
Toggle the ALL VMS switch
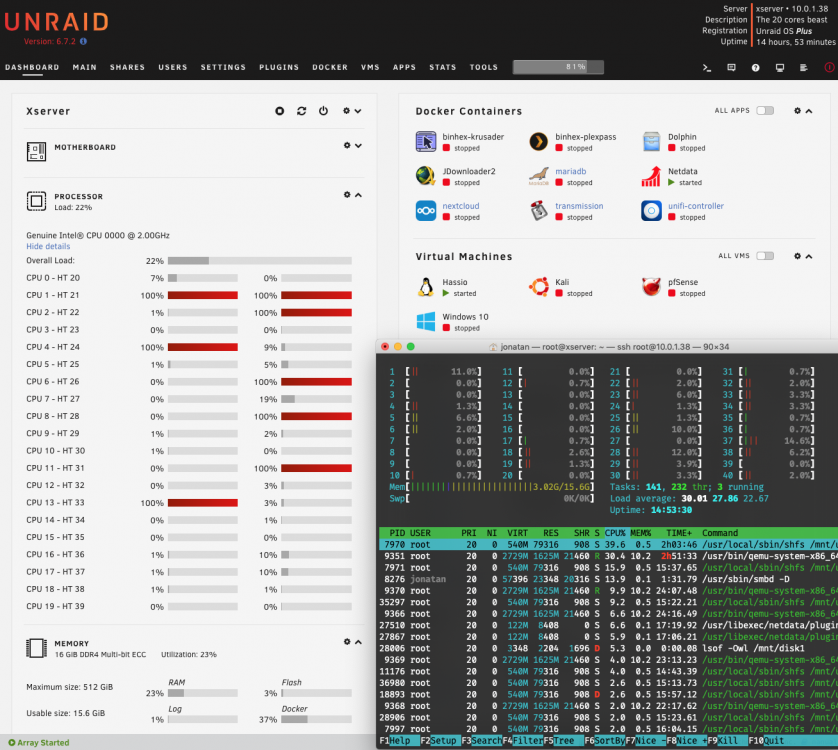[765, 256]
